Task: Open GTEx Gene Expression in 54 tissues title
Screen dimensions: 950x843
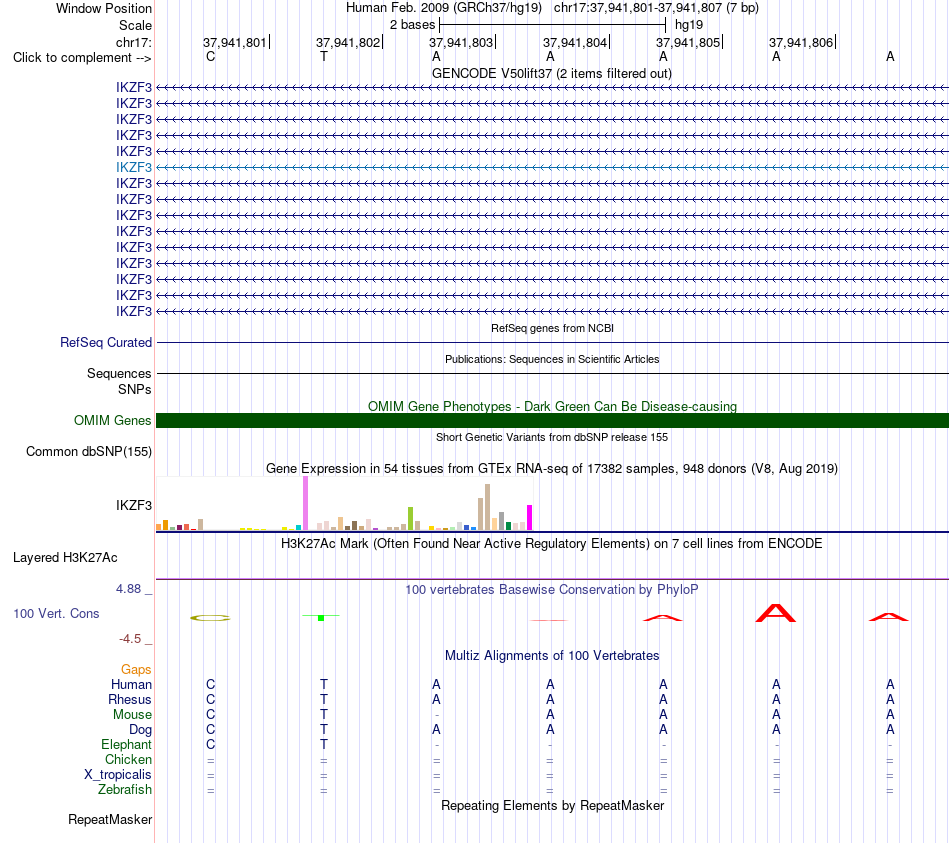Action: tap(552, 468)
